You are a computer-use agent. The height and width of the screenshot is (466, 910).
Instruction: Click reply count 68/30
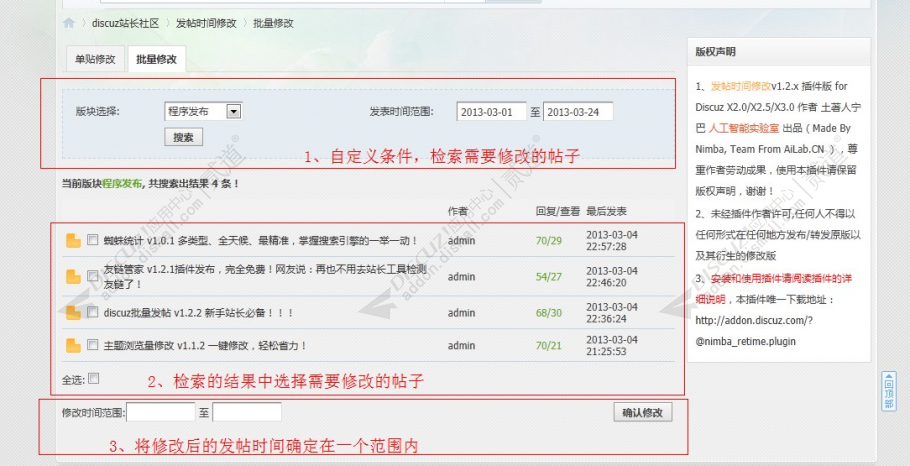click(x=548, y=313)
